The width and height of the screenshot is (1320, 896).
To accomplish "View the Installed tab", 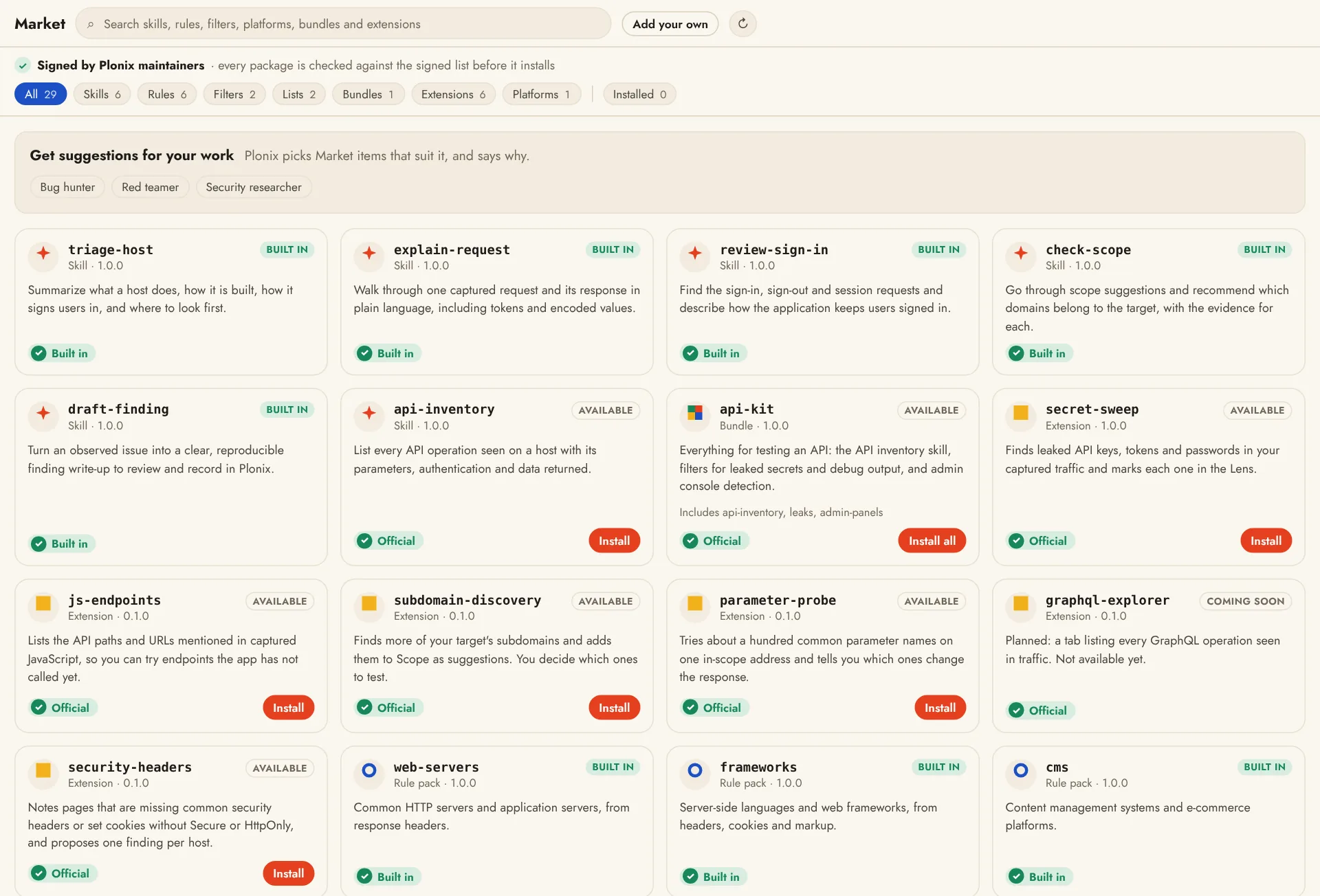I will [x=639, y=94].
